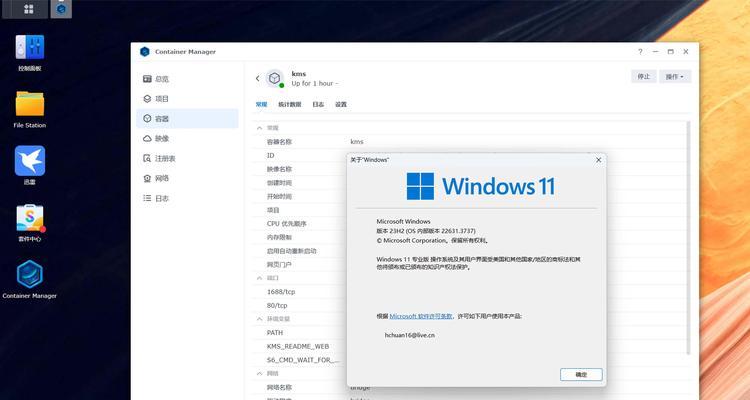Open 映像 in the Container Manager sidebar
Image resolution: width=750 pixels, height=400 pixels.
pyautogui.click(x=187, y=138)
